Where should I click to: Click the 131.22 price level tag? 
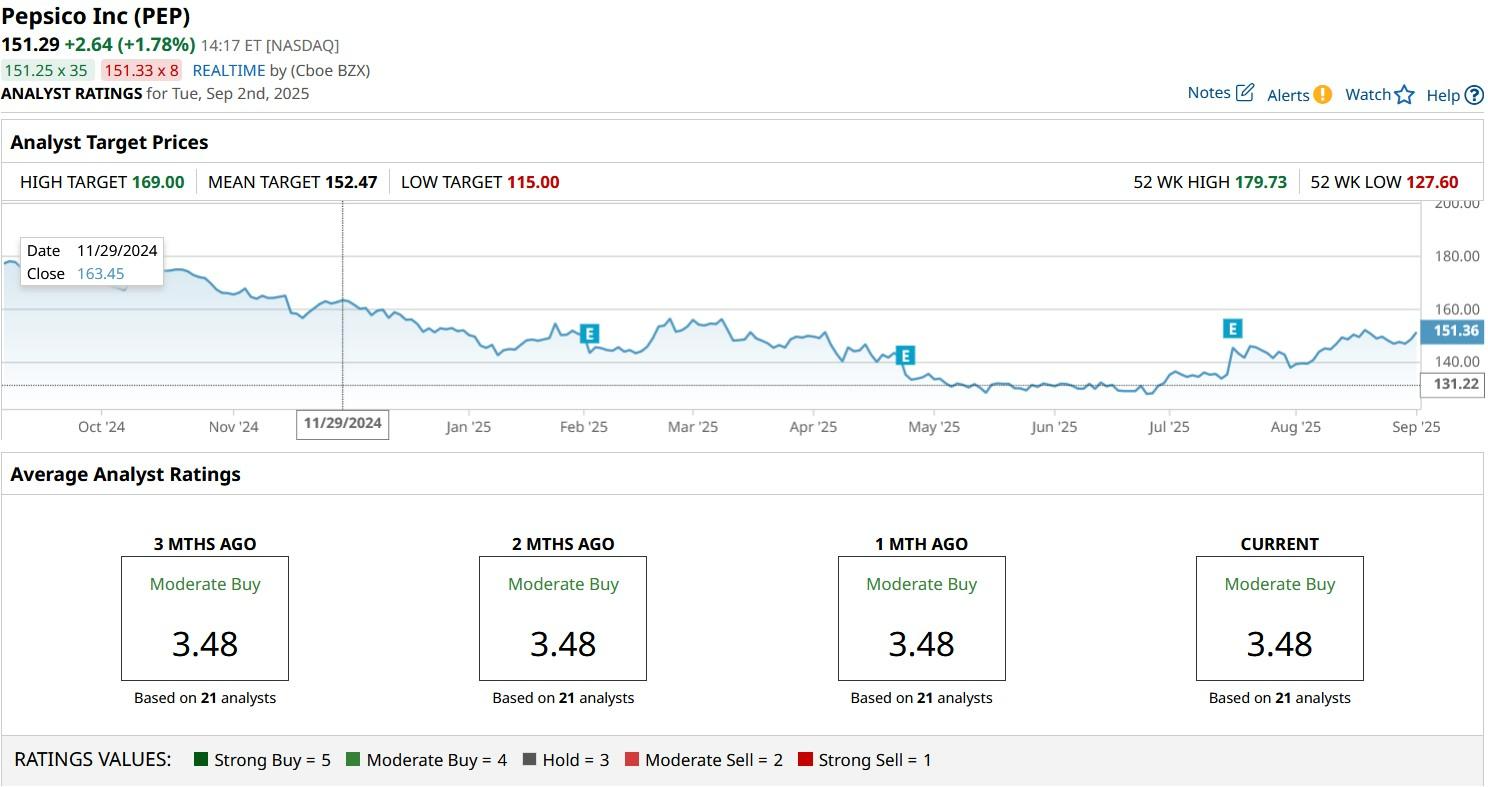[1453, 384]
